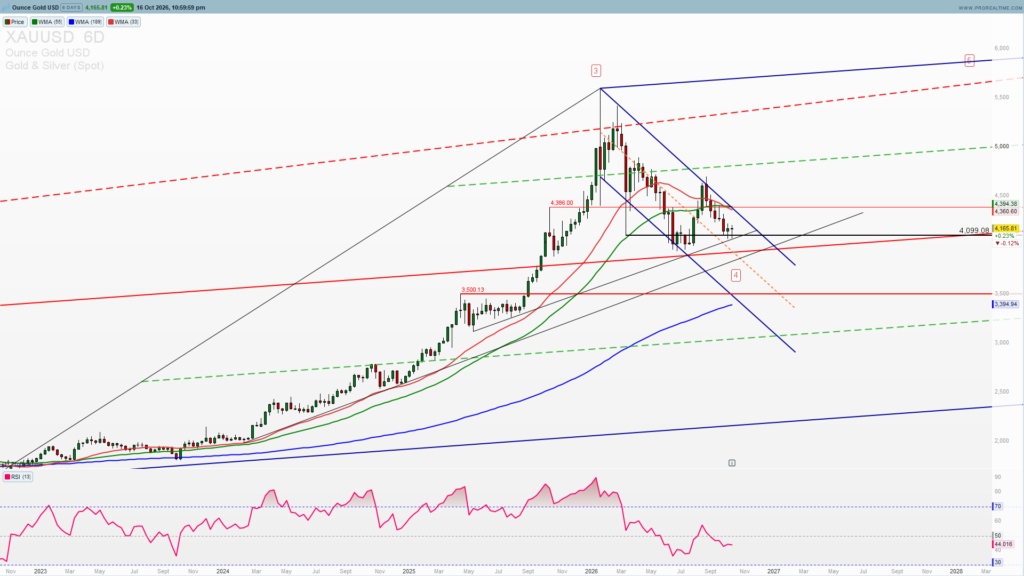This screenshot has width=1024, height=576.
Task: Click the header price 4,165.81
Action: (x=96, y=7)
